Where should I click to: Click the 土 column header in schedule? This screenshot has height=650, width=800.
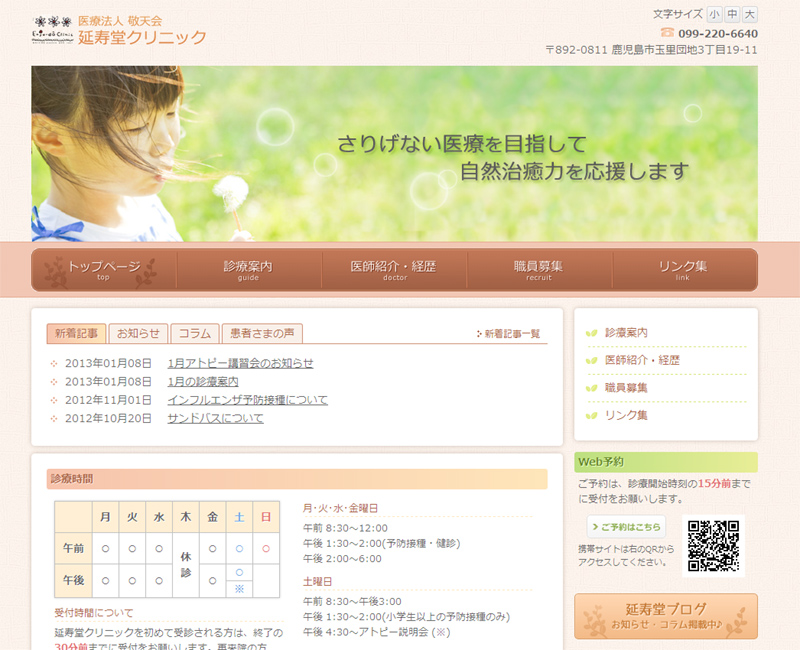tap(239, 517)
